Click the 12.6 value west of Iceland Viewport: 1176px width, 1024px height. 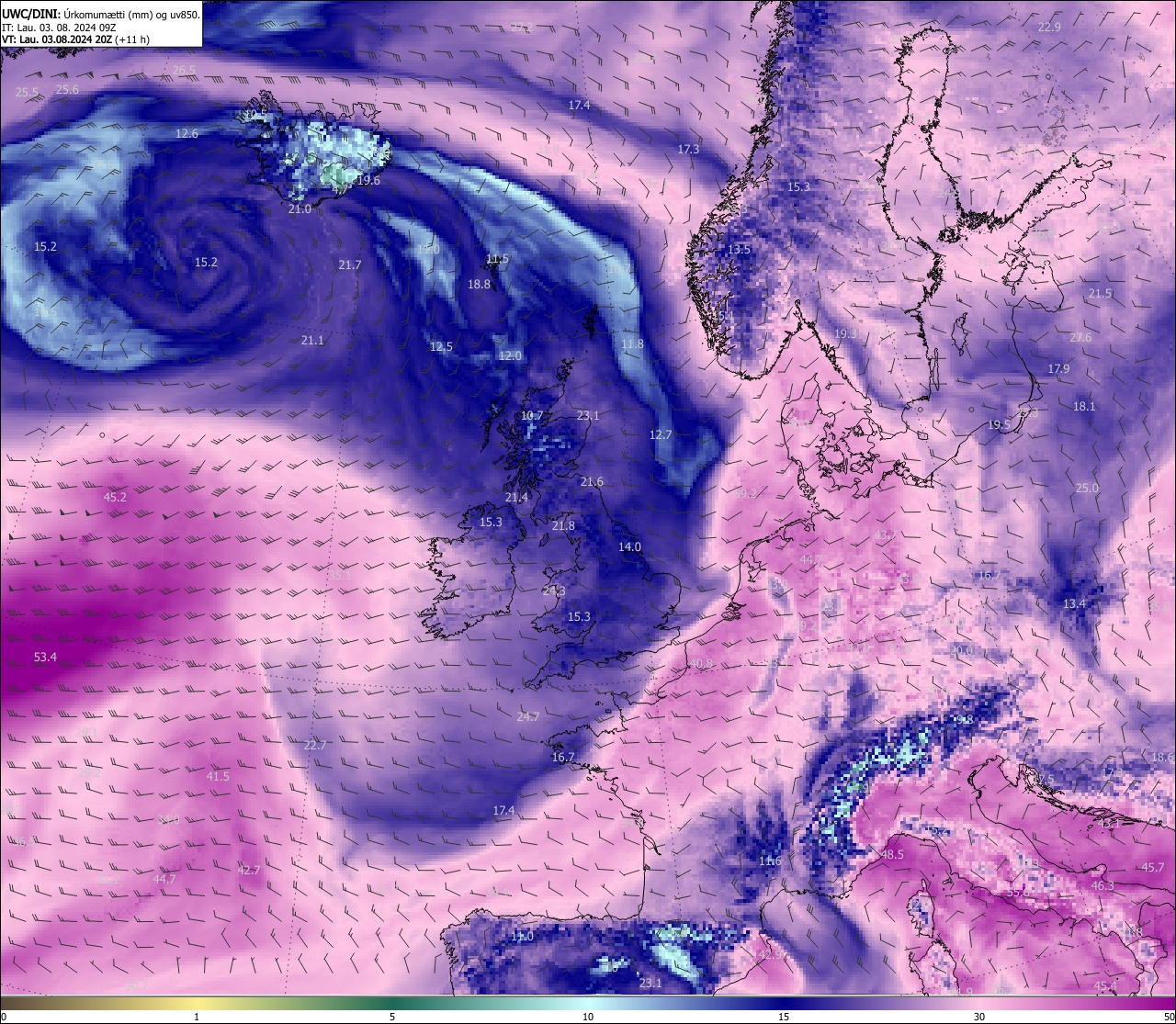coord(187,133)
